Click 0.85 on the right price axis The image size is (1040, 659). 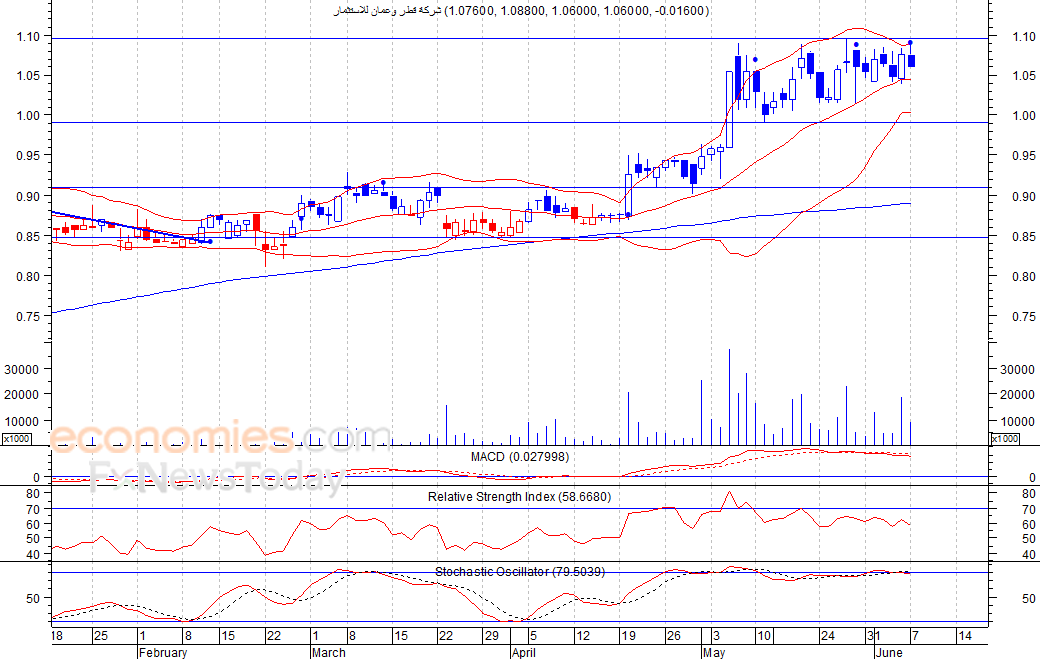(x=1023, y=237)
